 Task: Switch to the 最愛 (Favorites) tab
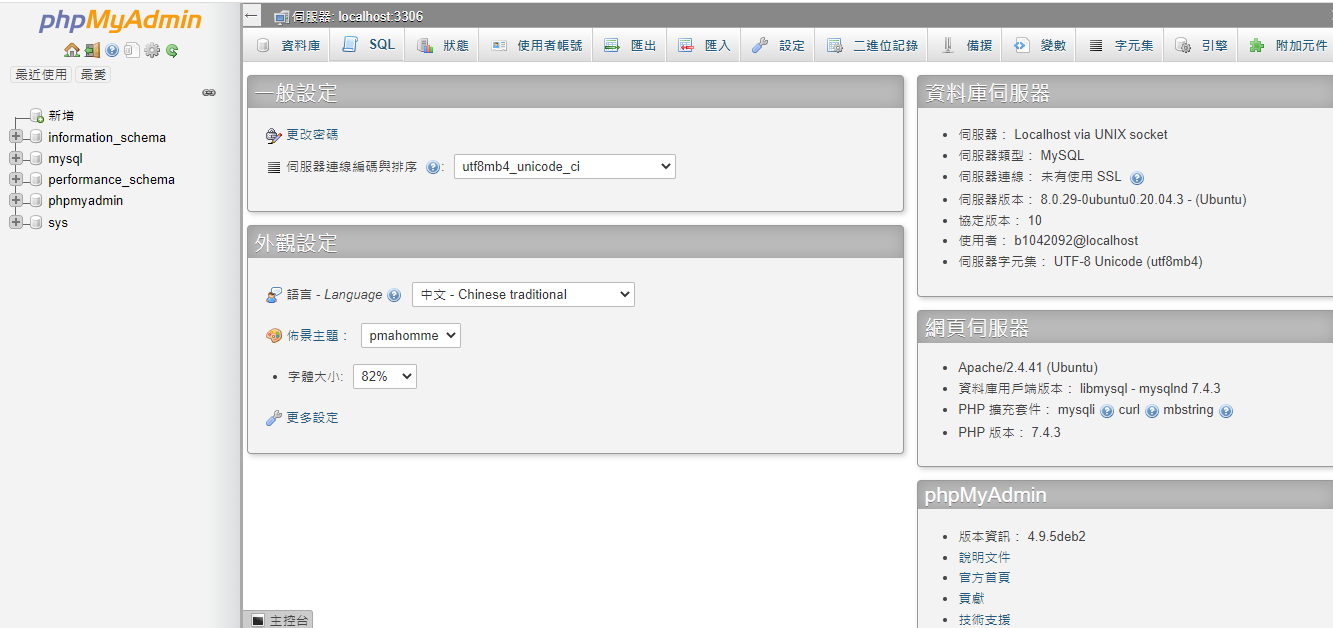tap(92, 73)
